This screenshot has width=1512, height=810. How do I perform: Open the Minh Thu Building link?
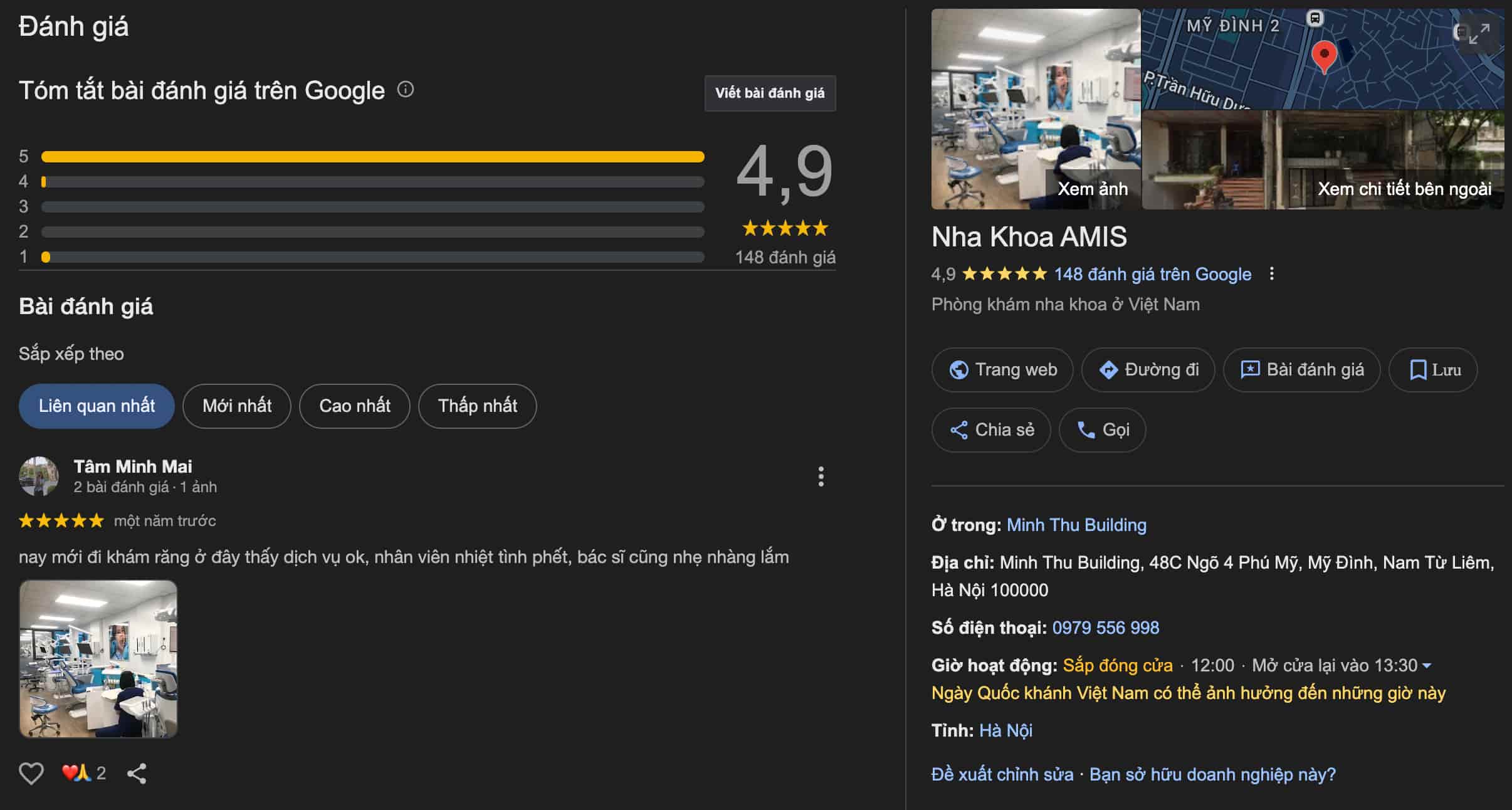tap(1076, 525)
